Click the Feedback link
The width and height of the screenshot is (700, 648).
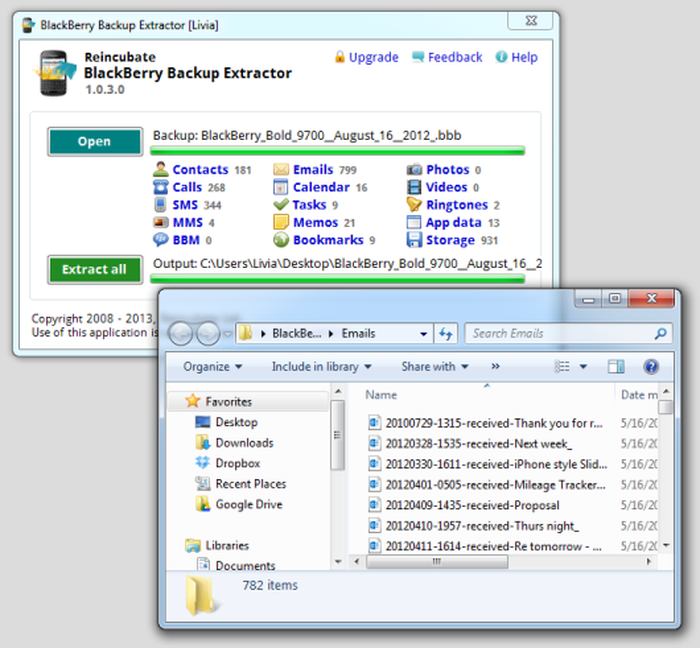pyautogui.click(x=455, y=57)
